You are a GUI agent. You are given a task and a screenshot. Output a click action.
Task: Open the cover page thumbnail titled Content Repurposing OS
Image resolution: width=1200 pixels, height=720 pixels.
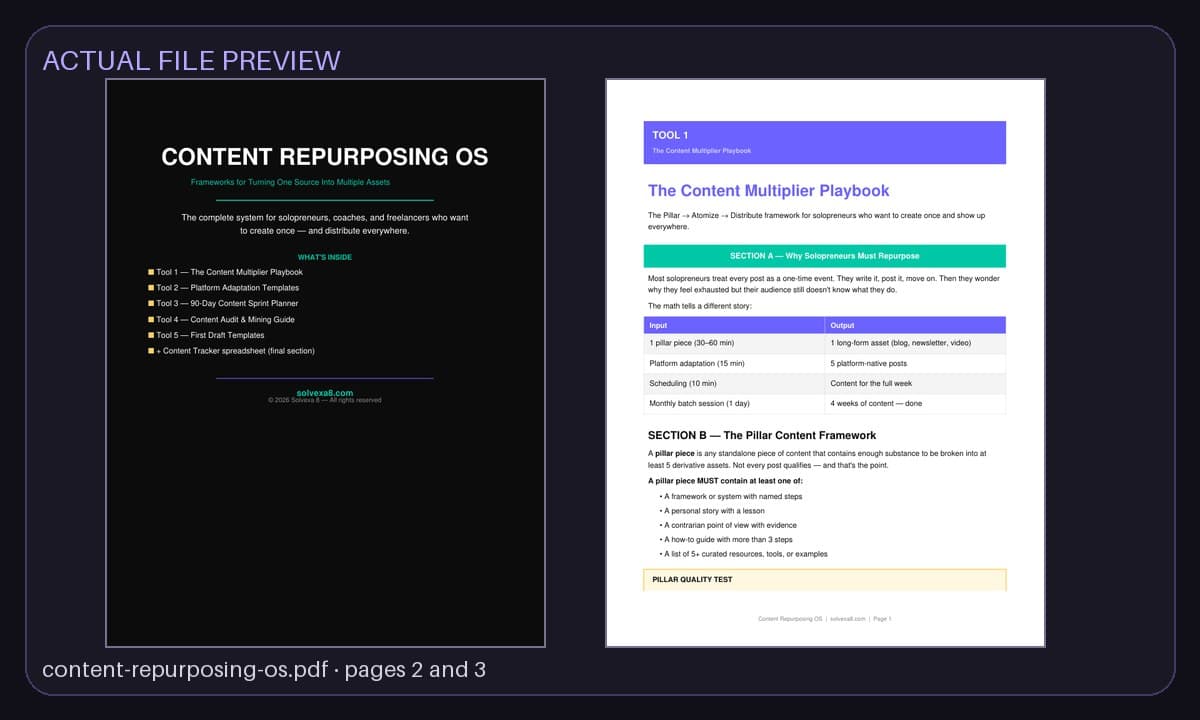pos(326,363)
